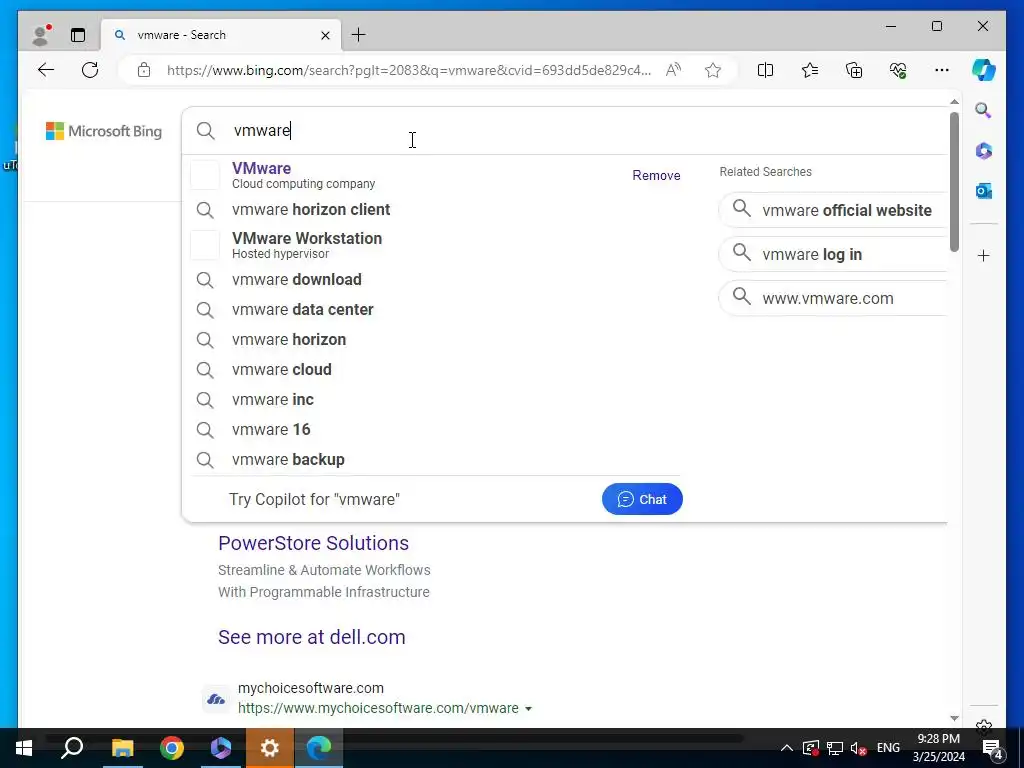Open network status tray icon
Viewport: 1024px width, 768px height.
[835, 748]
